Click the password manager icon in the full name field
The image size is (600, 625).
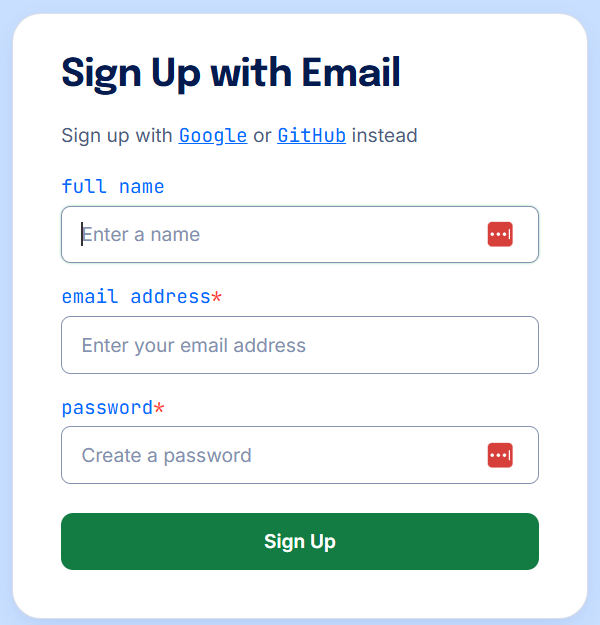click(x=500, y=235)
